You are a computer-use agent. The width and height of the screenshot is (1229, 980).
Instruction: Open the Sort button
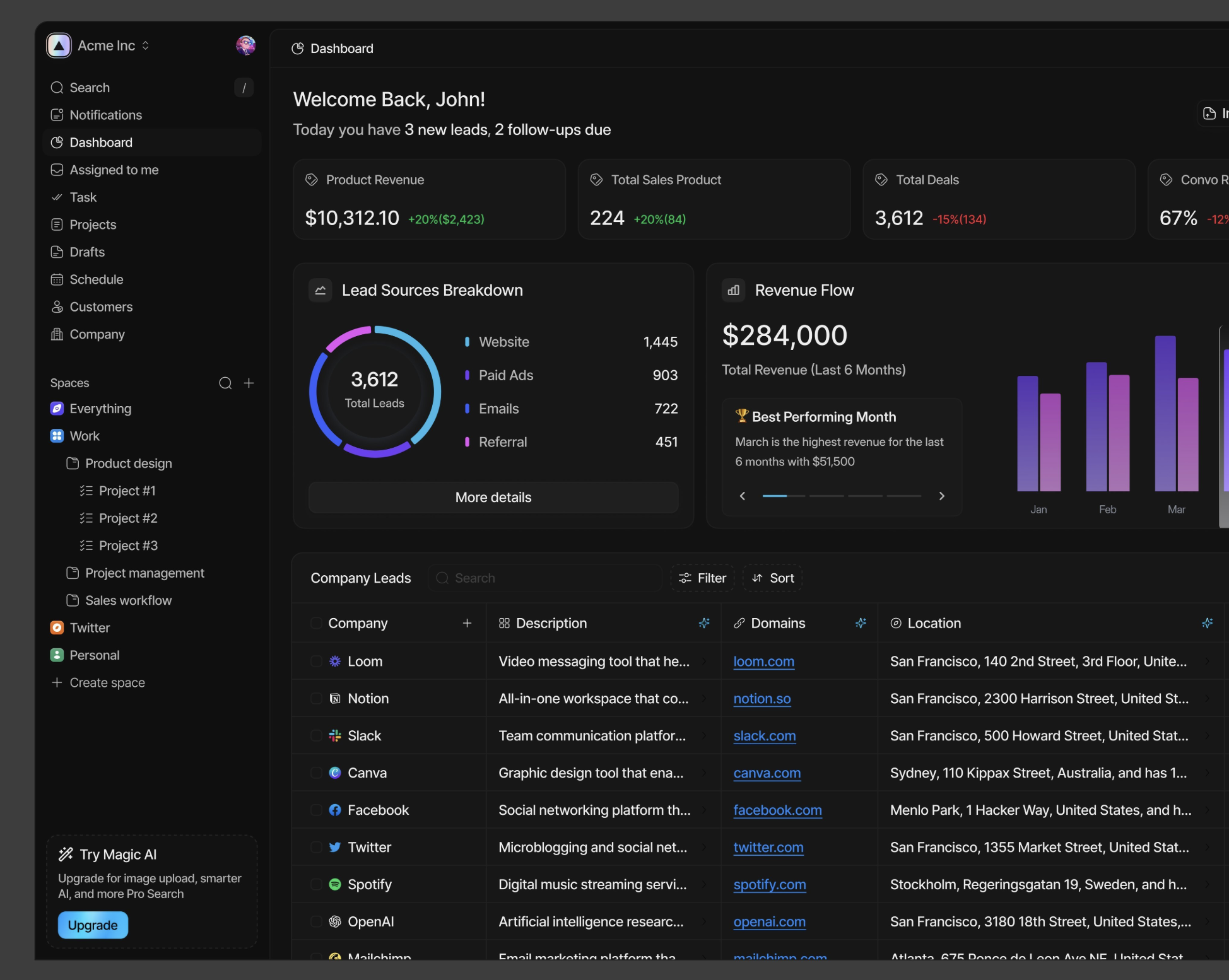772,578
